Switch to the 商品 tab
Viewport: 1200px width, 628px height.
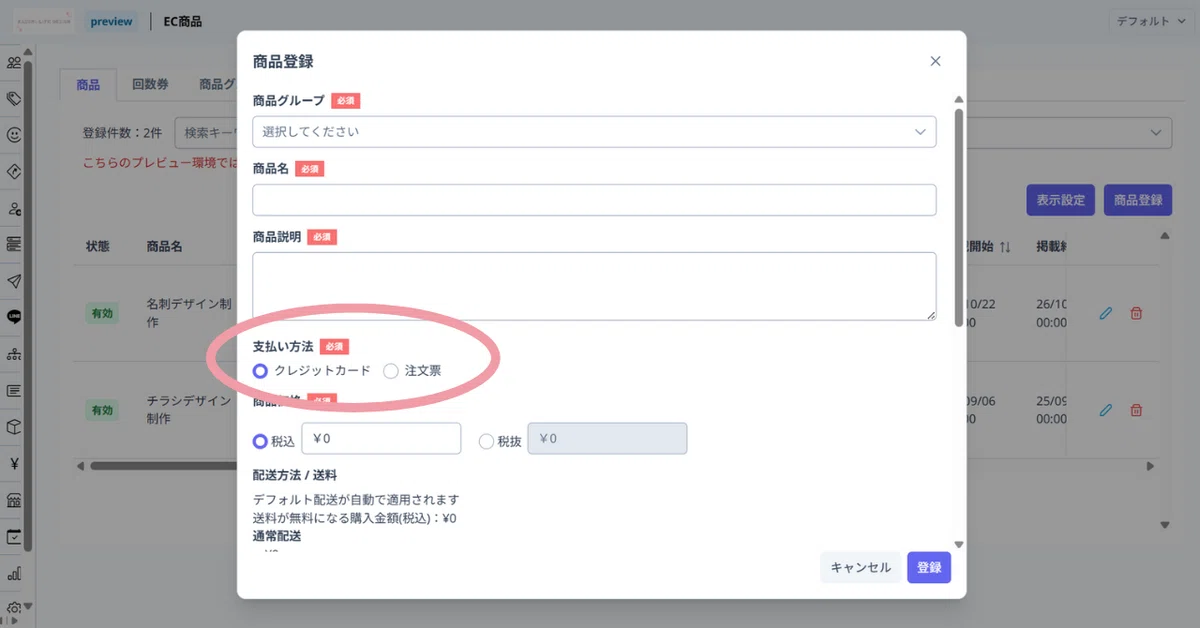pos(88,85)
